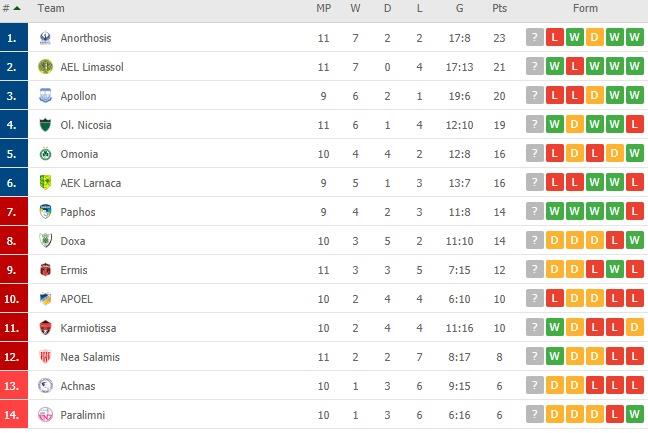Open the Apollon team logo
Screen dimensions: 648x433
[45, 96]
